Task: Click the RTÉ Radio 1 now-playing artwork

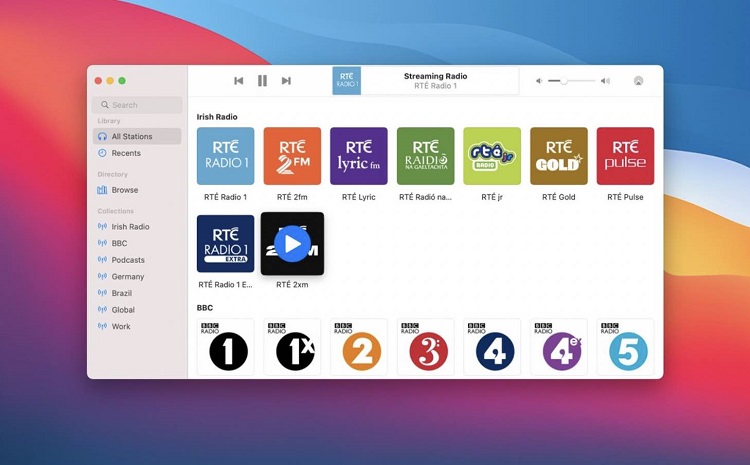Action: click(x=347, y=81)
